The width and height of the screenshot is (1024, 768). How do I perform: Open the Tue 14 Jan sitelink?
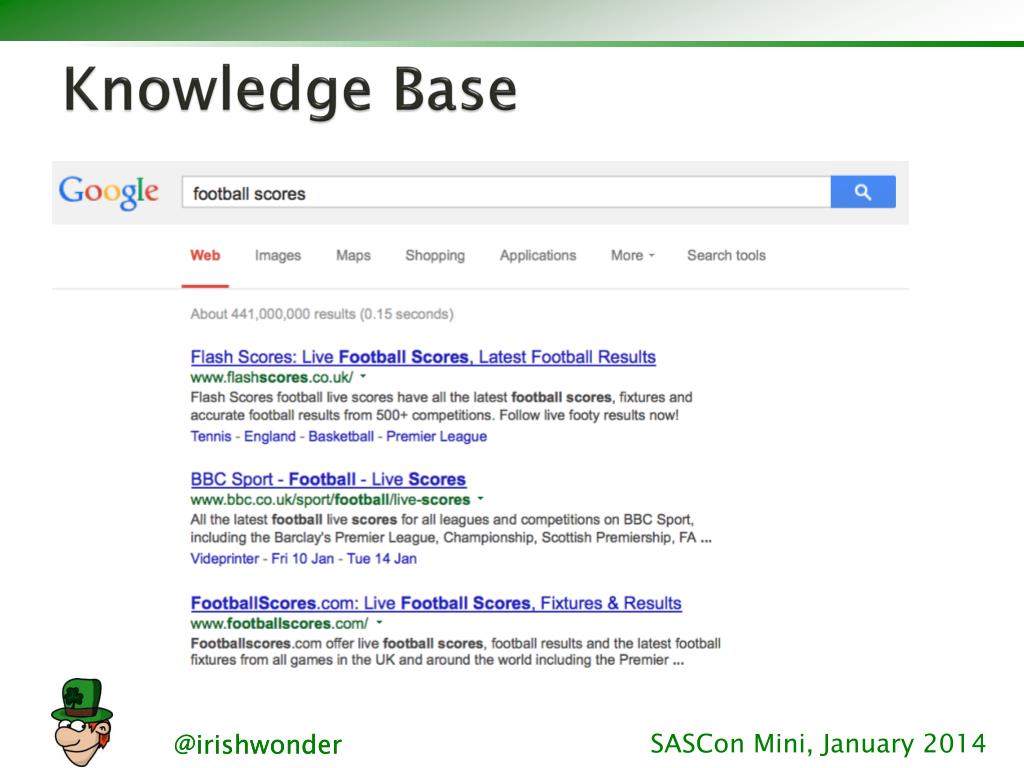[x=381, y=559]
